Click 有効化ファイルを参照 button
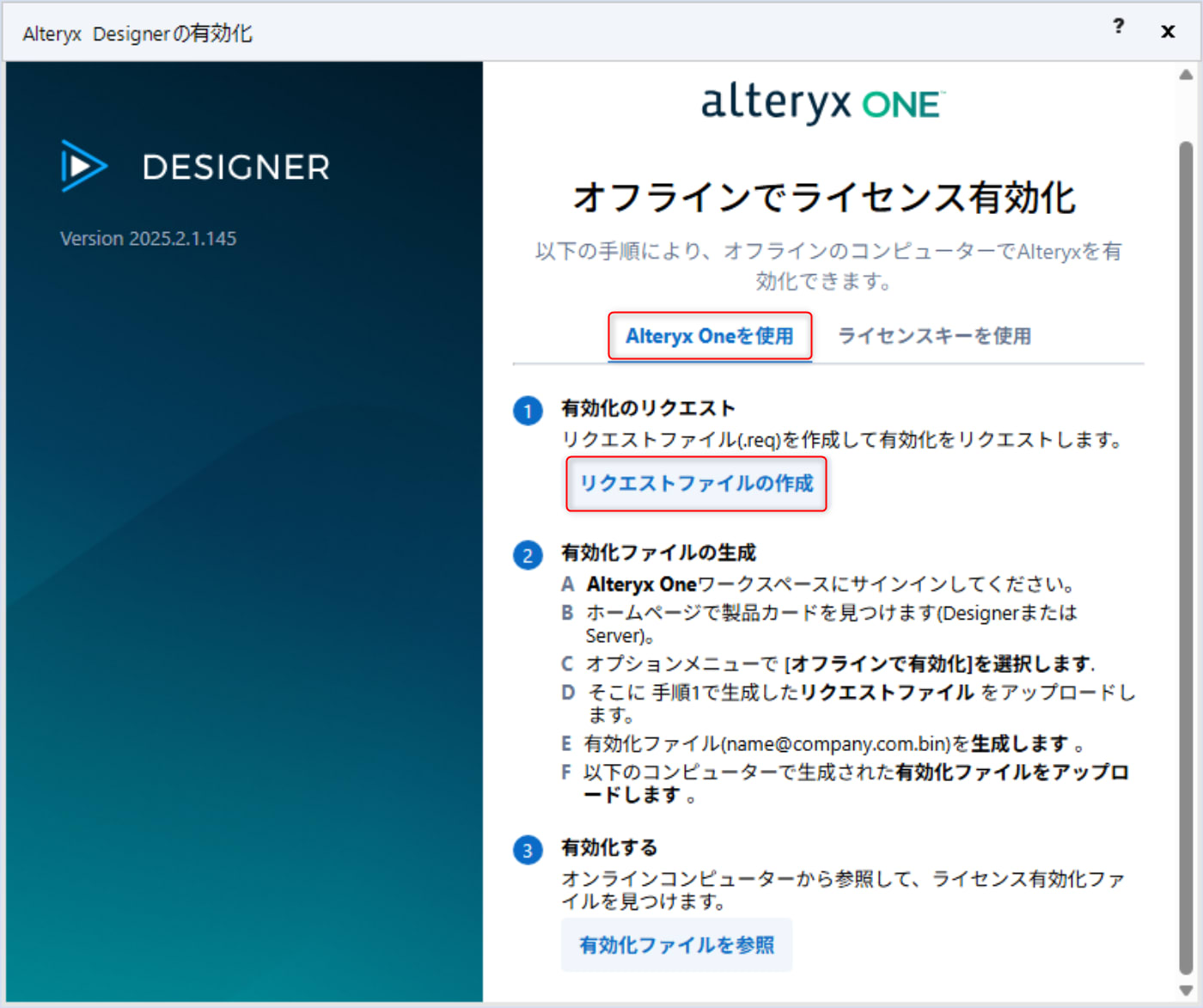 coord(676,945)
